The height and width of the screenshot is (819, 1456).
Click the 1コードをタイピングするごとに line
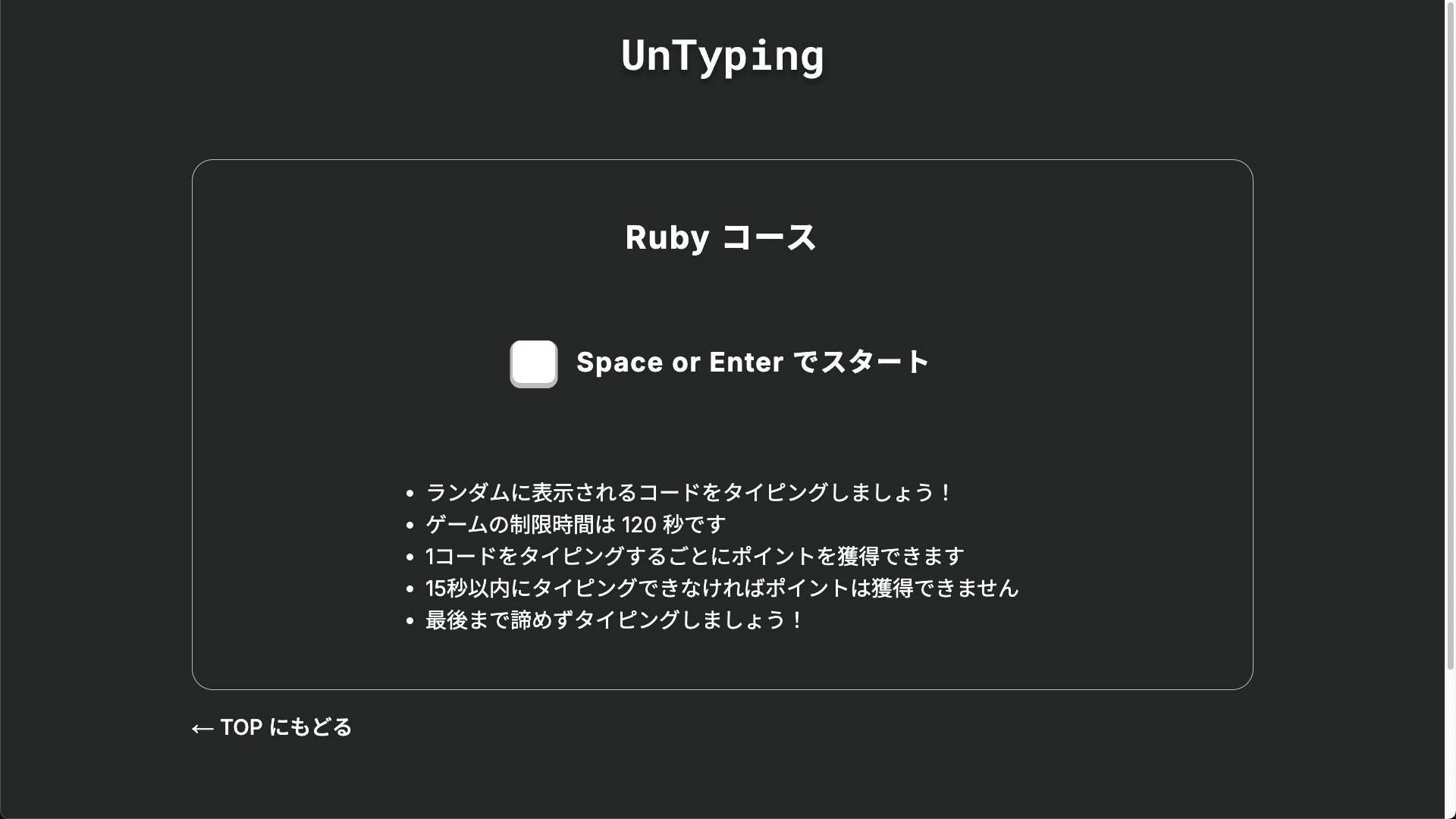point(694,557)
